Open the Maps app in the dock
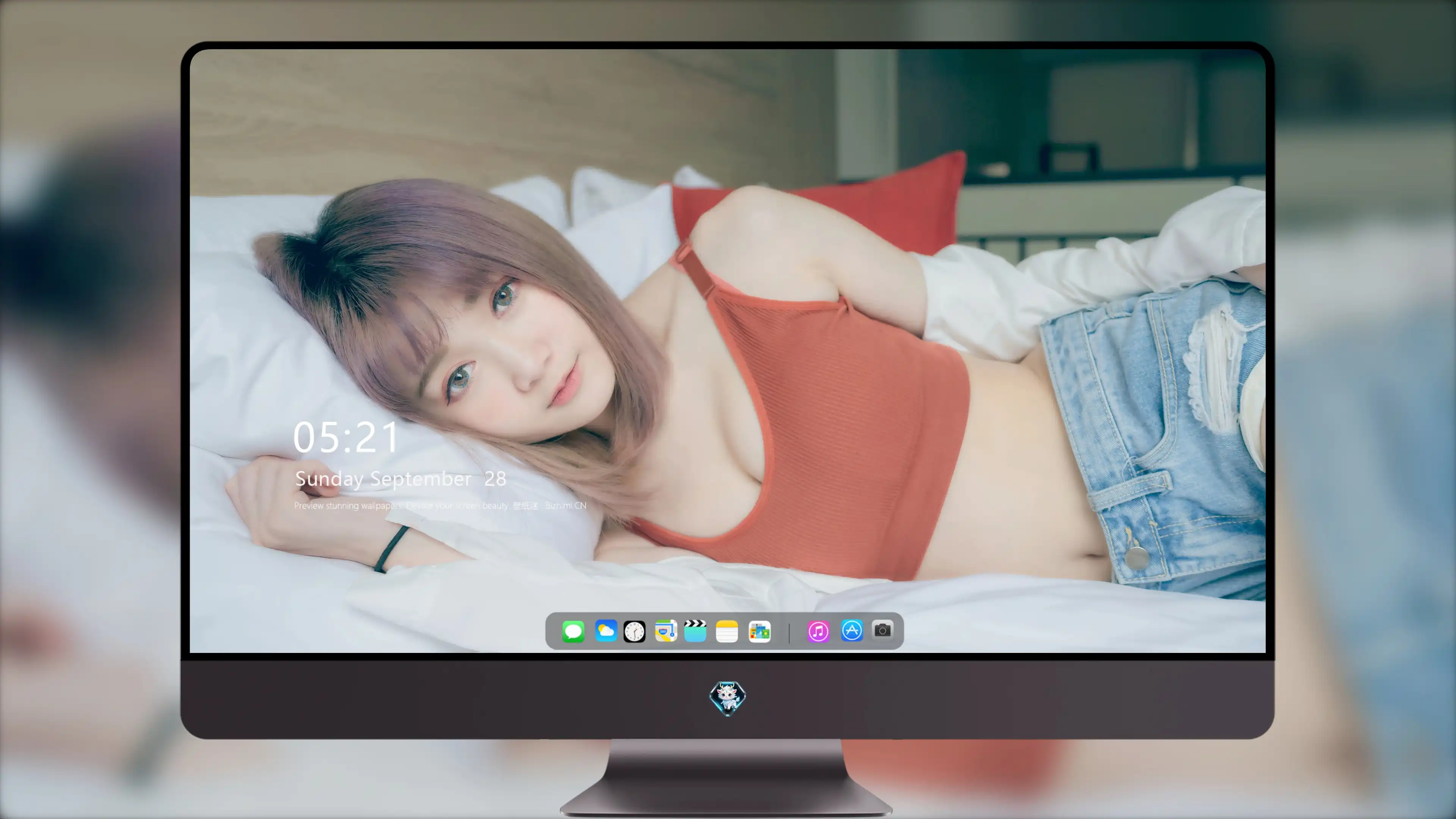This screenshot has width=1456, height=819. (x=666, y=631)
